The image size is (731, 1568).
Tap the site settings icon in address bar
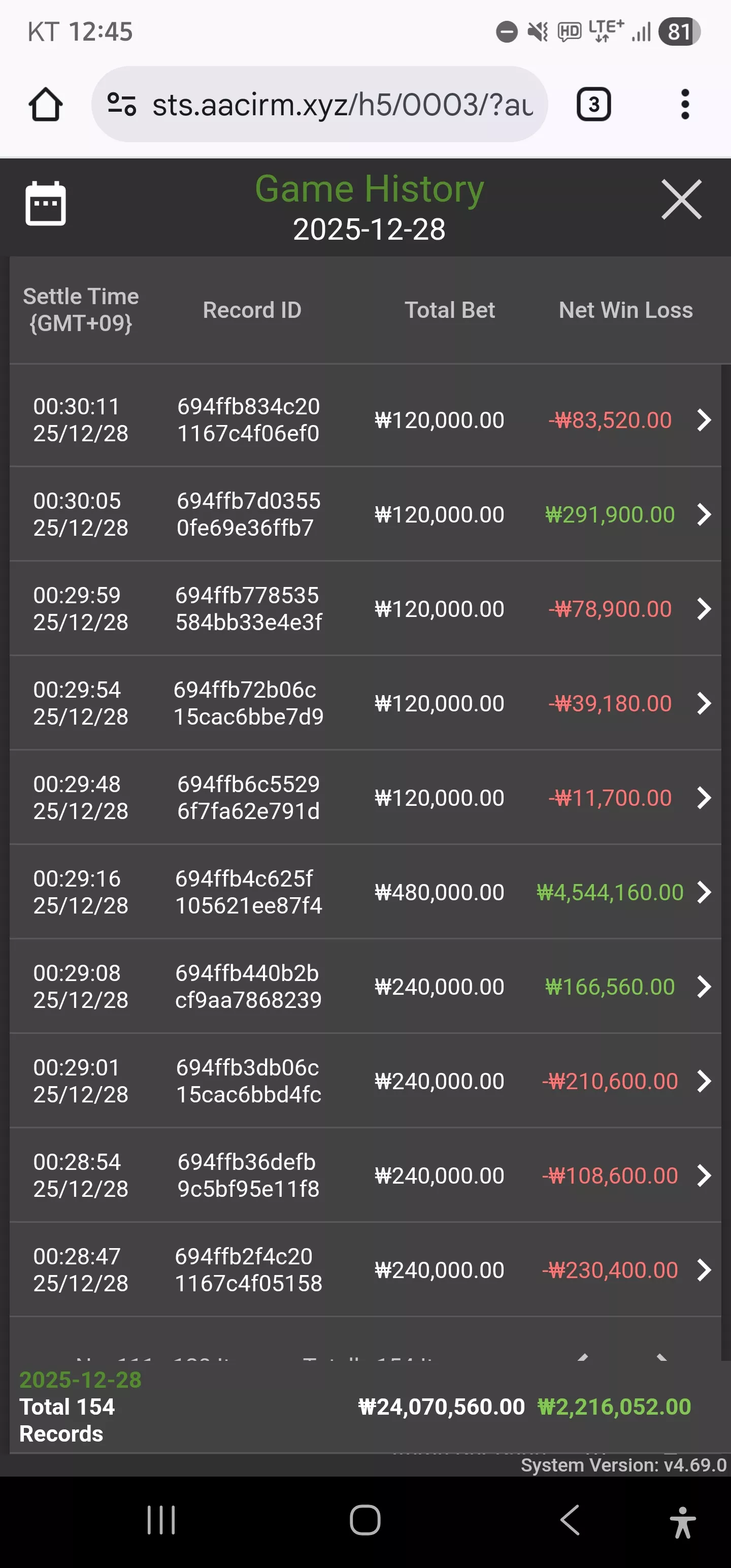pos(121,104)
